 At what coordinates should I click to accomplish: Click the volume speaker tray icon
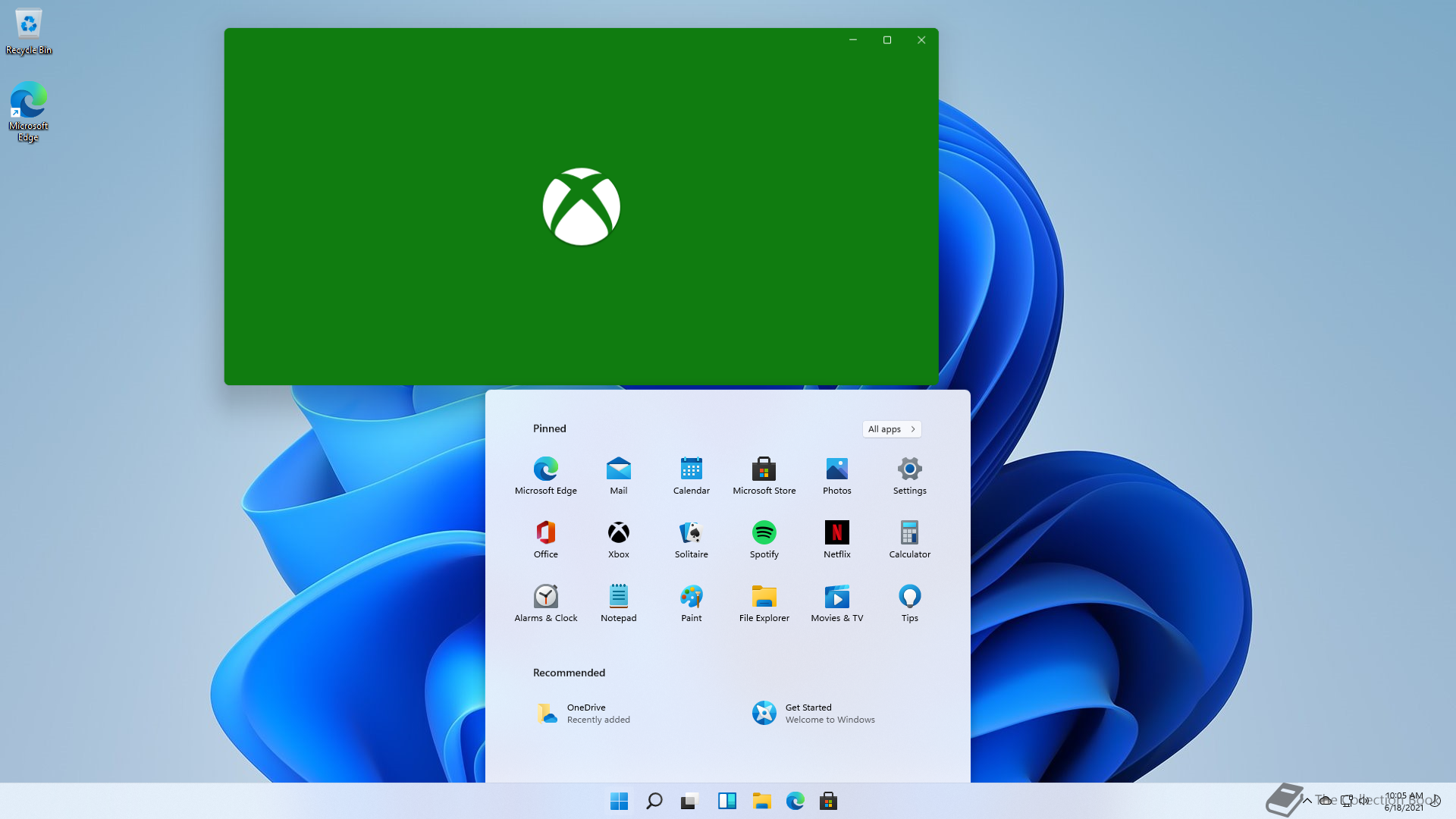1364,801
